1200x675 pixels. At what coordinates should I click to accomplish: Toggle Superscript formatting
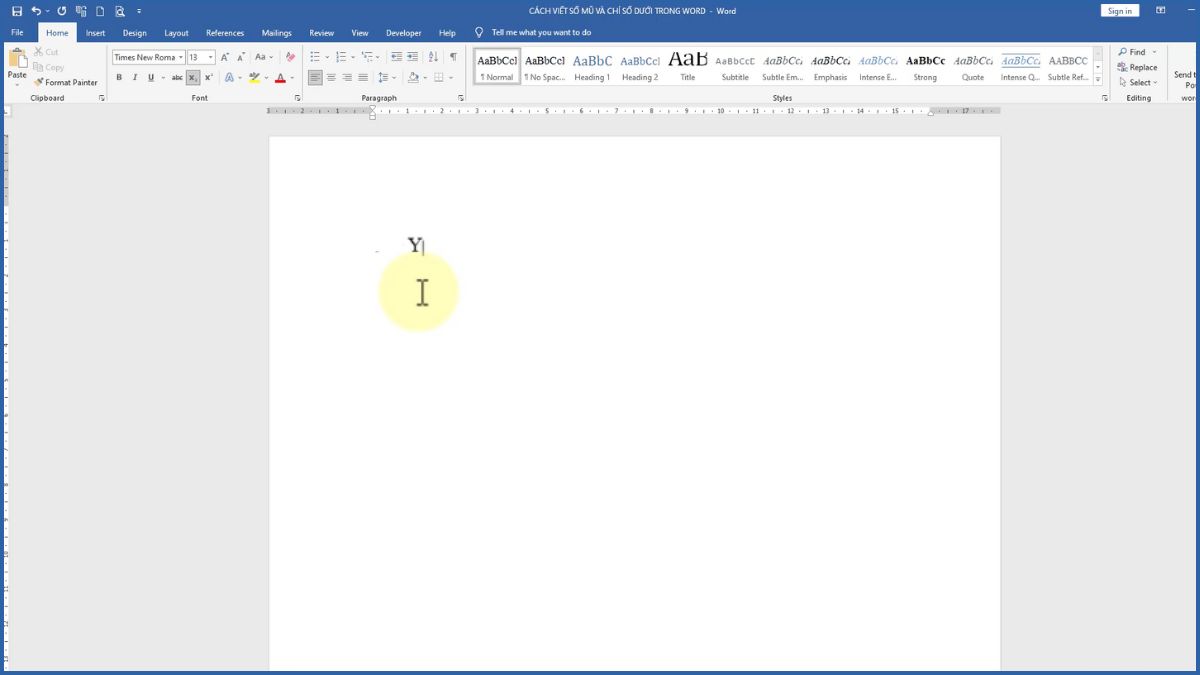(208, 77)
